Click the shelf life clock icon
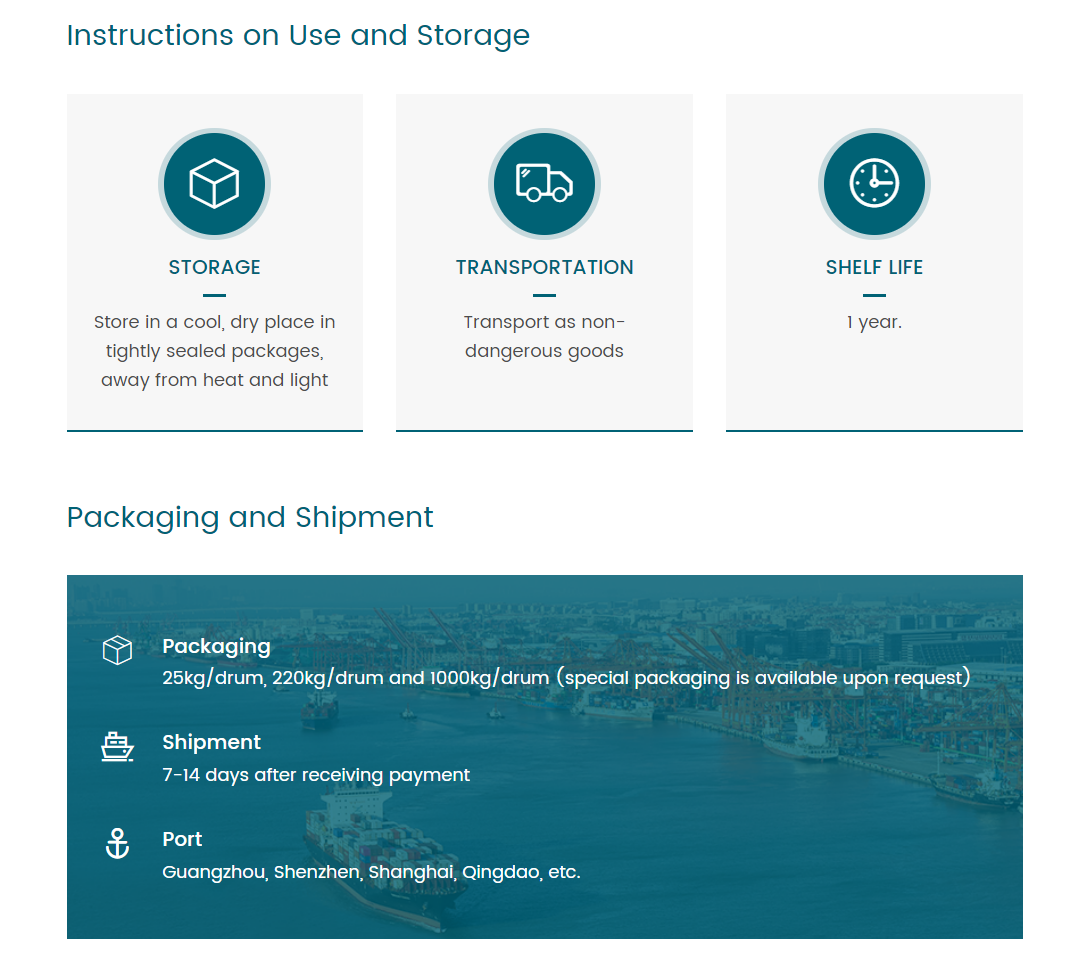The height and width of the screenshot is (954, 1091). click(x=874, y=184)
